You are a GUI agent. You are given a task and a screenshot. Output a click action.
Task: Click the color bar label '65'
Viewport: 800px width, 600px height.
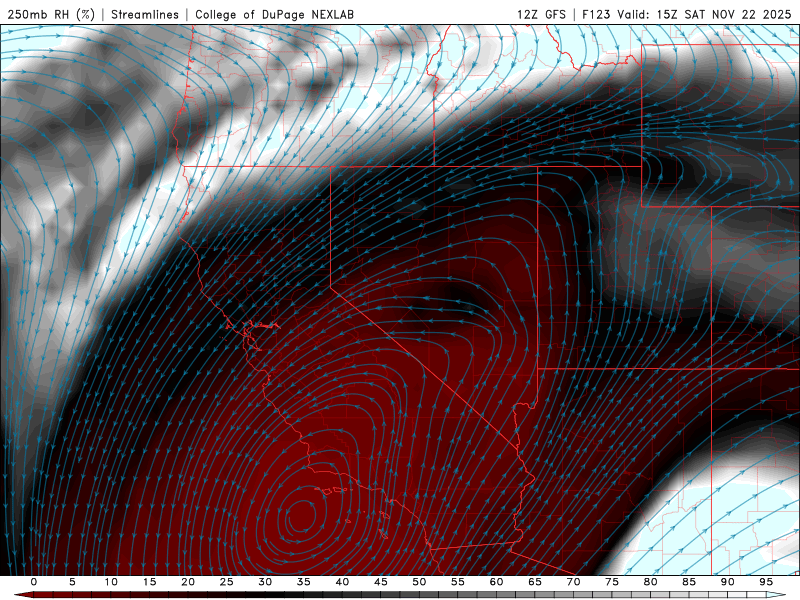[x=535, y=582]
